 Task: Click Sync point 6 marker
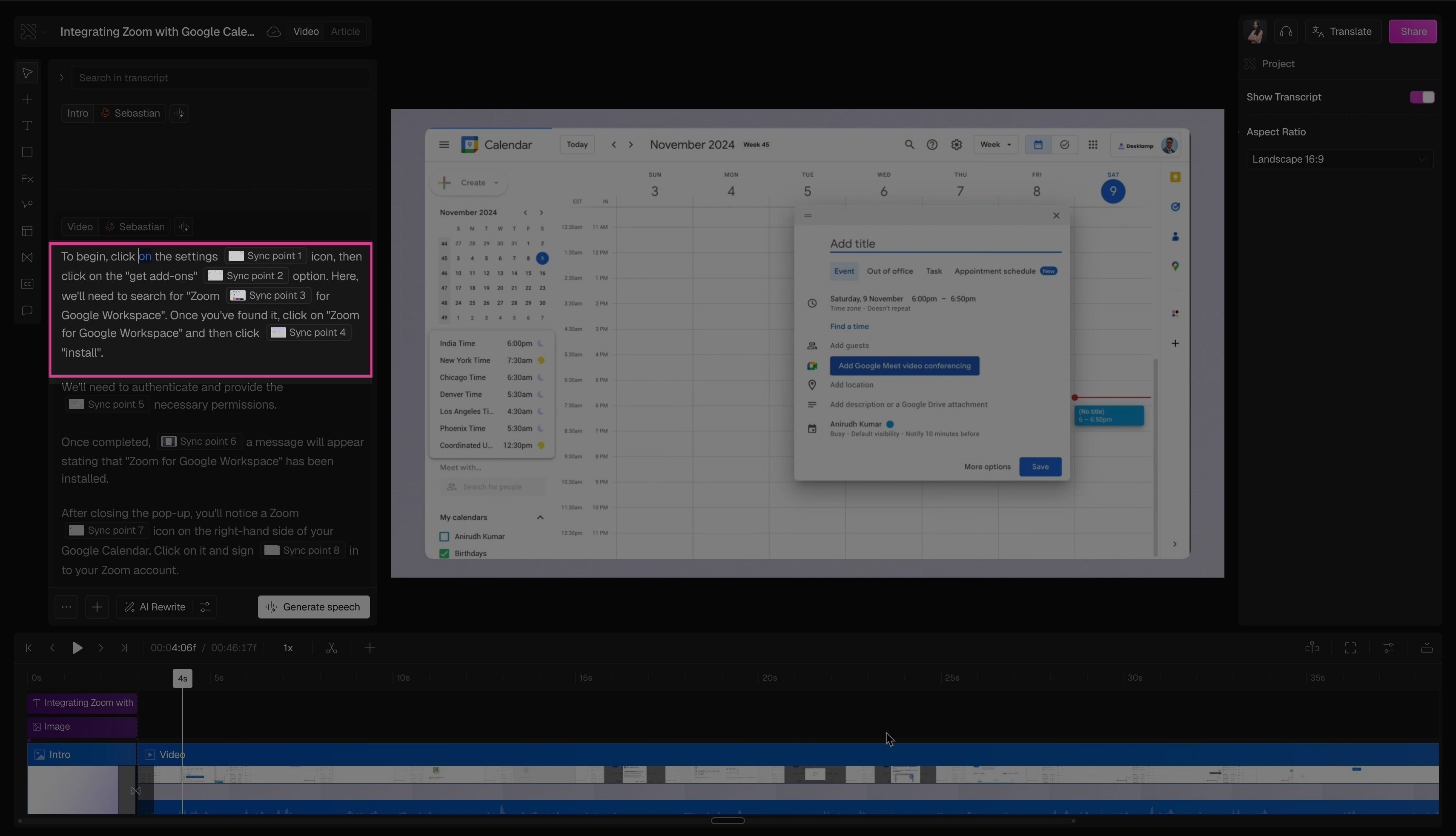[x=199, y=441]
